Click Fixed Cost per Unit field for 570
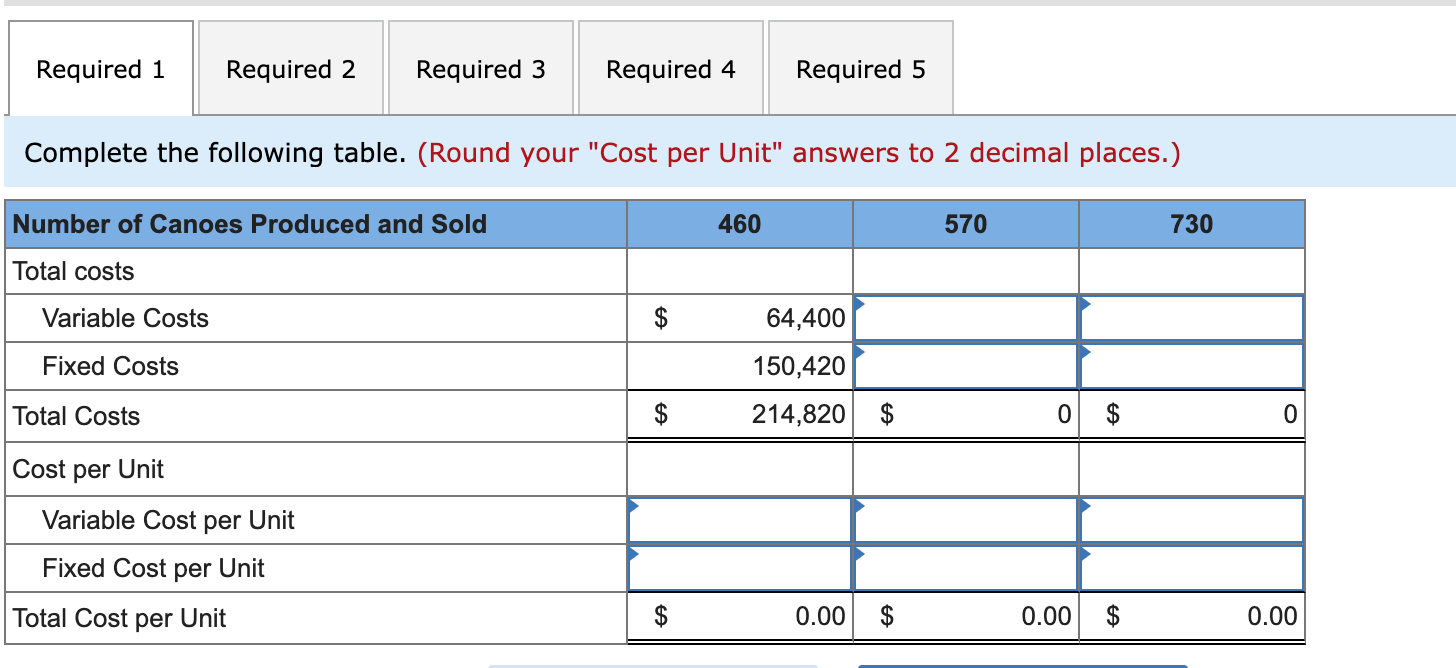This screenshot has width=1456, height=668. (964, 568)
